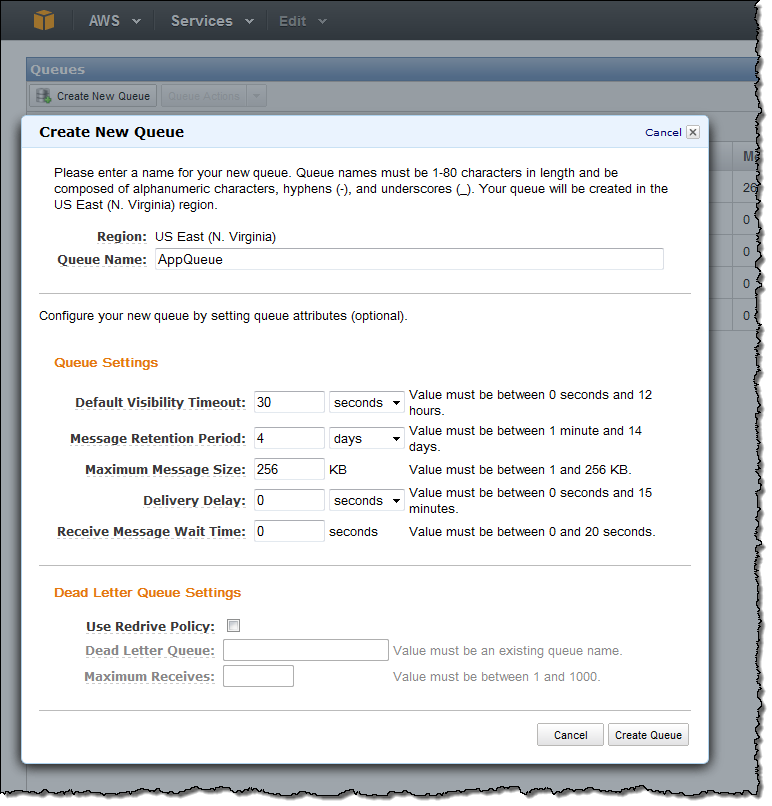This screenshot has width=772, height=806.
Task: Click the Queue Name text field
Action: point(408,259)
